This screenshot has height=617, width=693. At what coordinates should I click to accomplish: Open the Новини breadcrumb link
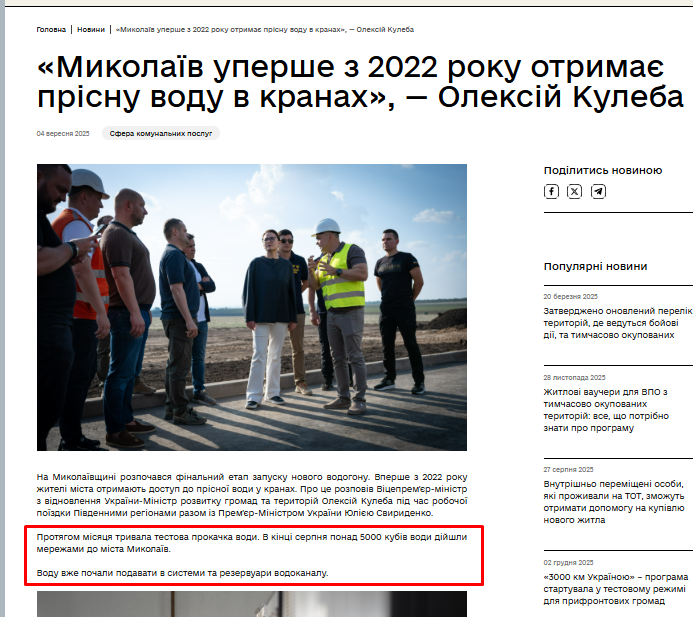[91, 30]
